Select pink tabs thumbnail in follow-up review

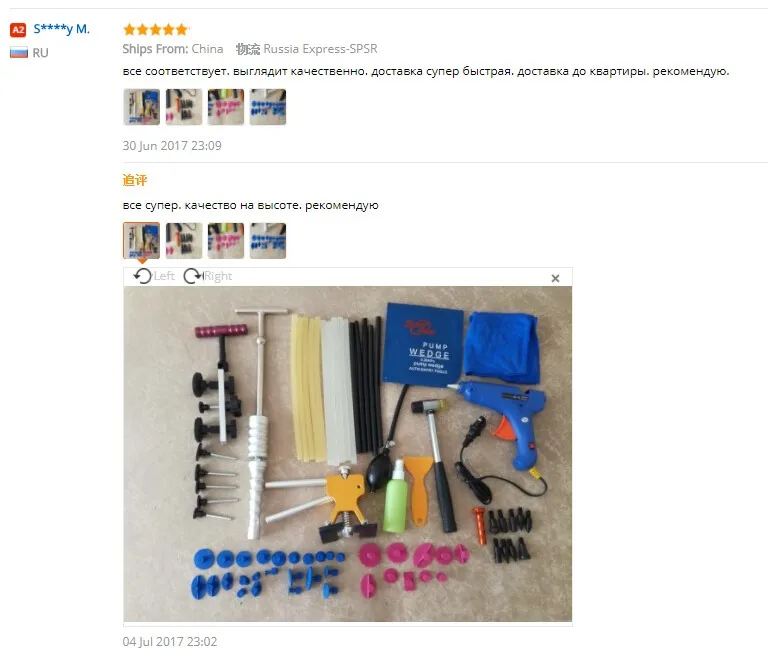226,240
